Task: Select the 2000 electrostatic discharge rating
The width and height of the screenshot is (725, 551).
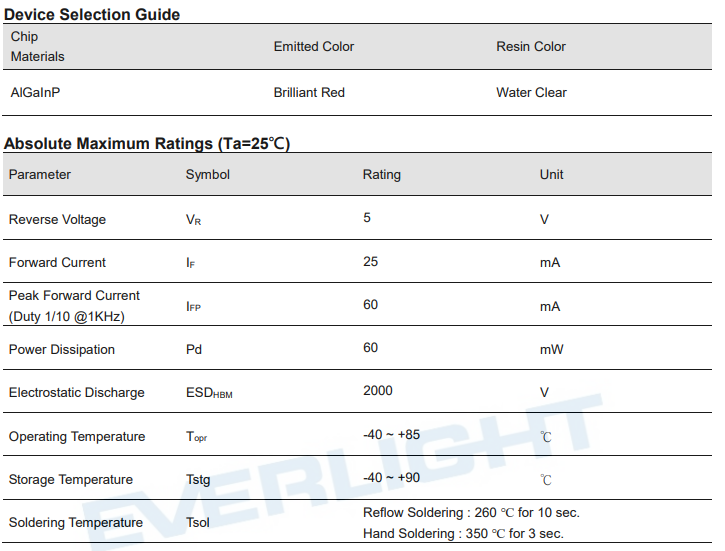Action: [x=378, y=391]
